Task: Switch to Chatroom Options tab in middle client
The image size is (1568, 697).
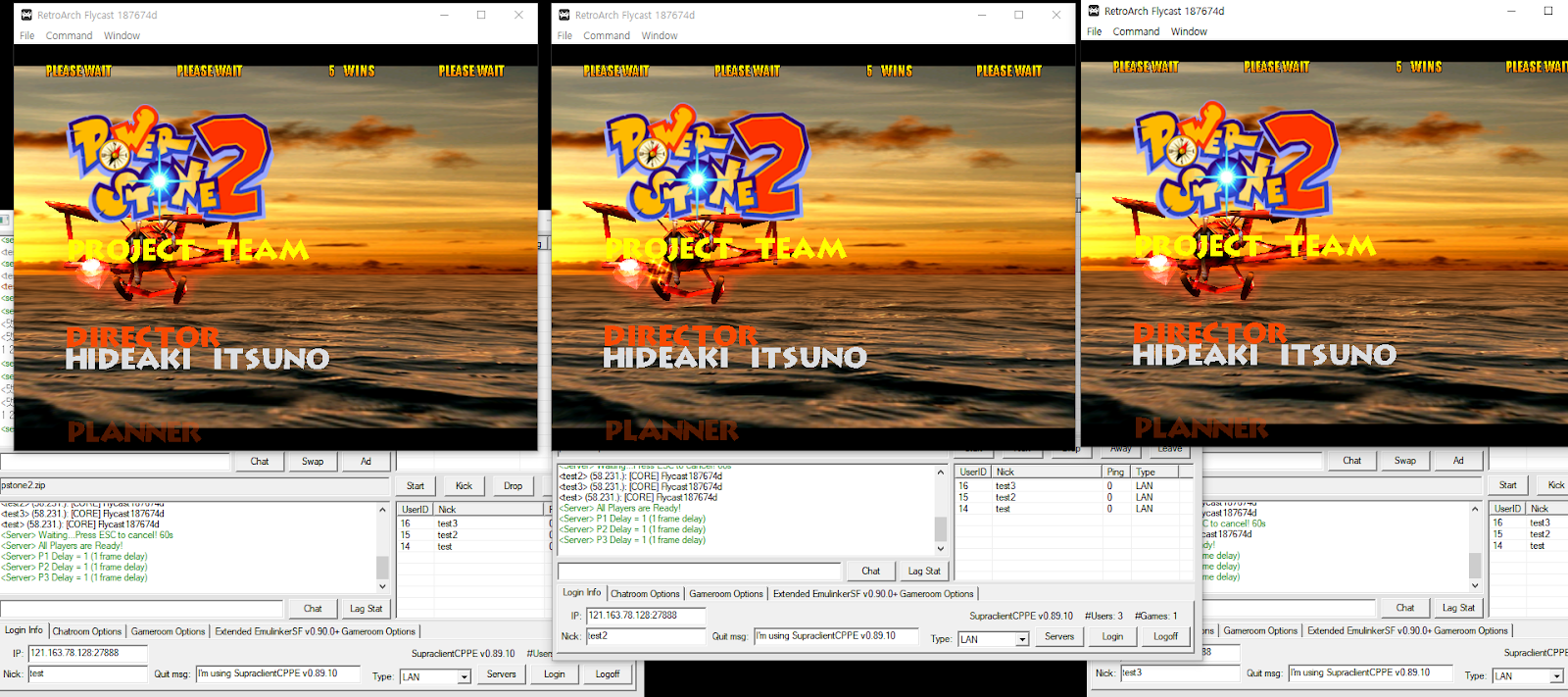Action: tap(645, 593)
